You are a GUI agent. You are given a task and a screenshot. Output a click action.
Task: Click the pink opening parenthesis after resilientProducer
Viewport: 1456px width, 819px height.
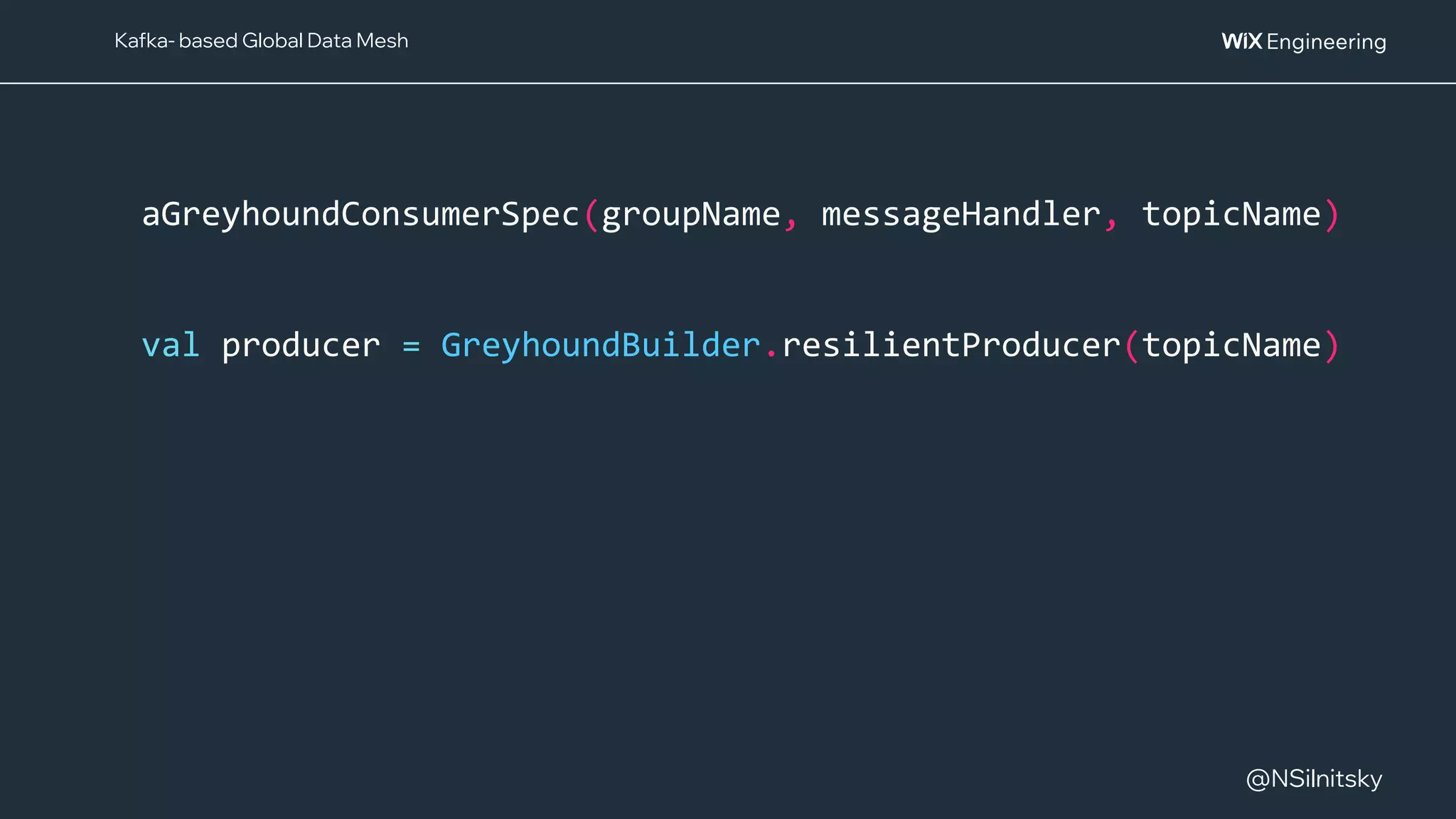(1132, 346)
